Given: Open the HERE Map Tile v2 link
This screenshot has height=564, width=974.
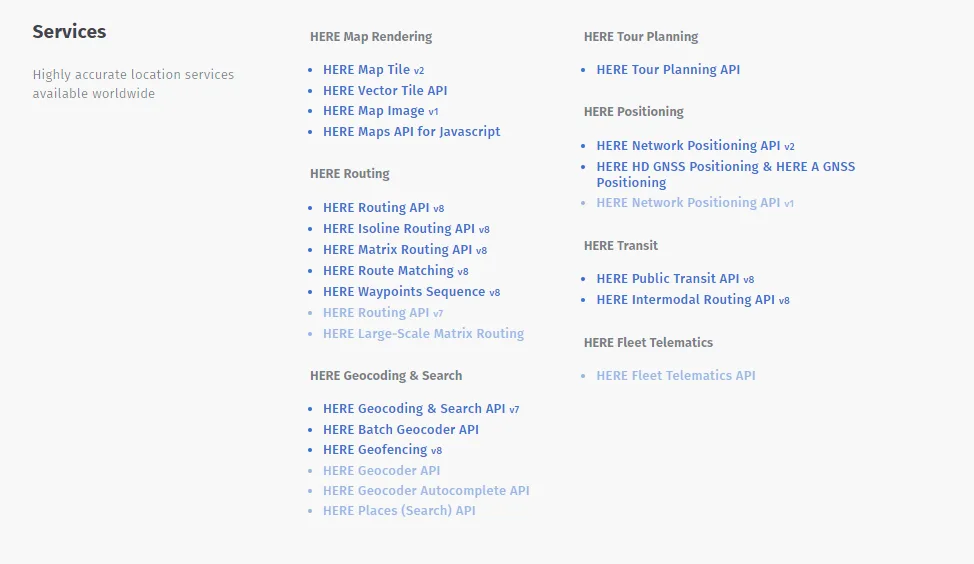Looking at the screenshot, I should [x=373, y=70].
